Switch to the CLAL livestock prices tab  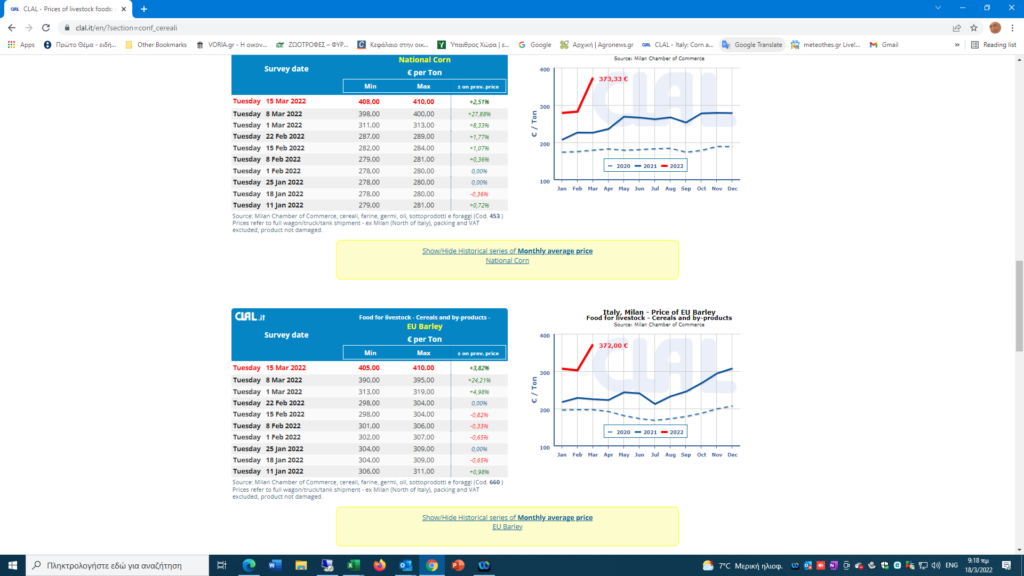(70, 9)
